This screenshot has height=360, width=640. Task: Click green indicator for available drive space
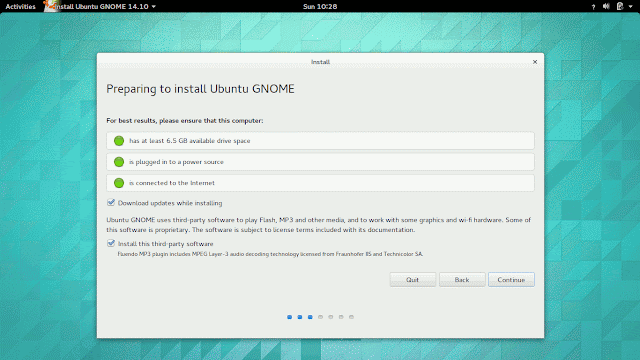click(x=119, y=141)
